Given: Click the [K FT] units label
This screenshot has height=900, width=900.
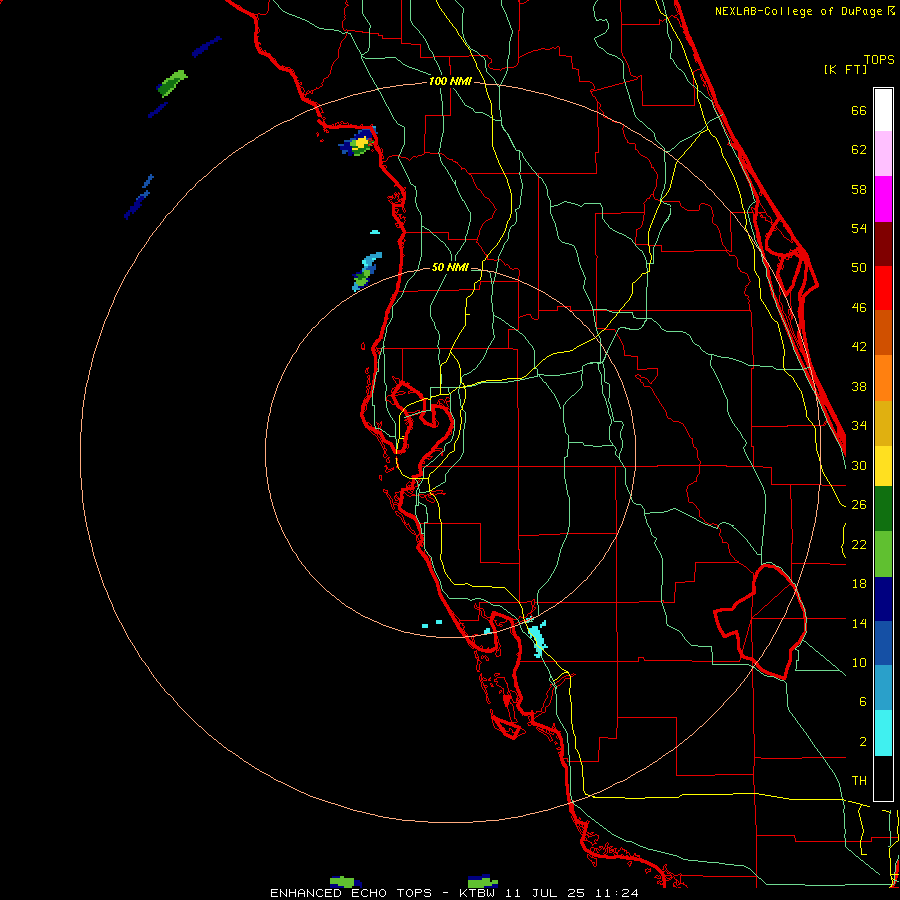Looking at the screenshot, I should click(845, 70).
